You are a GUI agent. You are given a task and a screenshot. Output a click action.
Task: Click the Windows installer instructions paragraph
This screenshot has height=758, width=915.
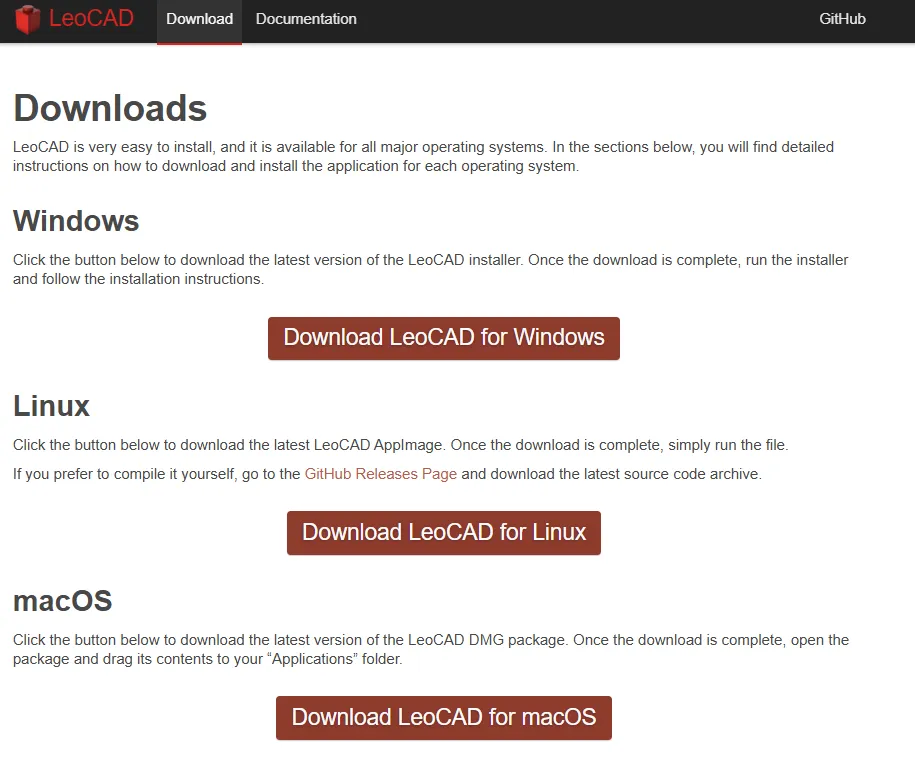pyautogui.click(x=430, y=270)
